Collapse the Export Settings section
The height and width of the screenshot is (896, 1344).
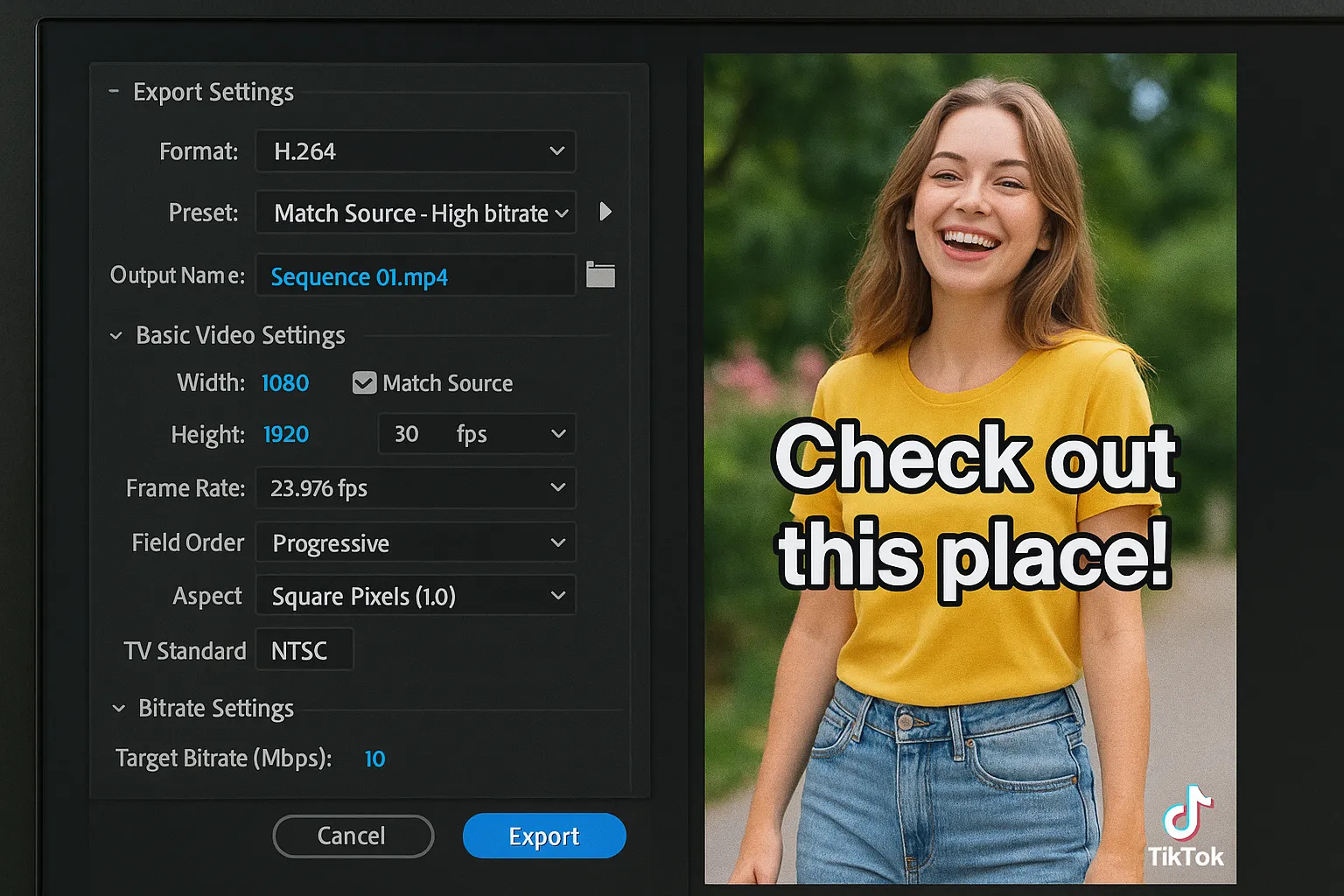click(x=114, y=91)
